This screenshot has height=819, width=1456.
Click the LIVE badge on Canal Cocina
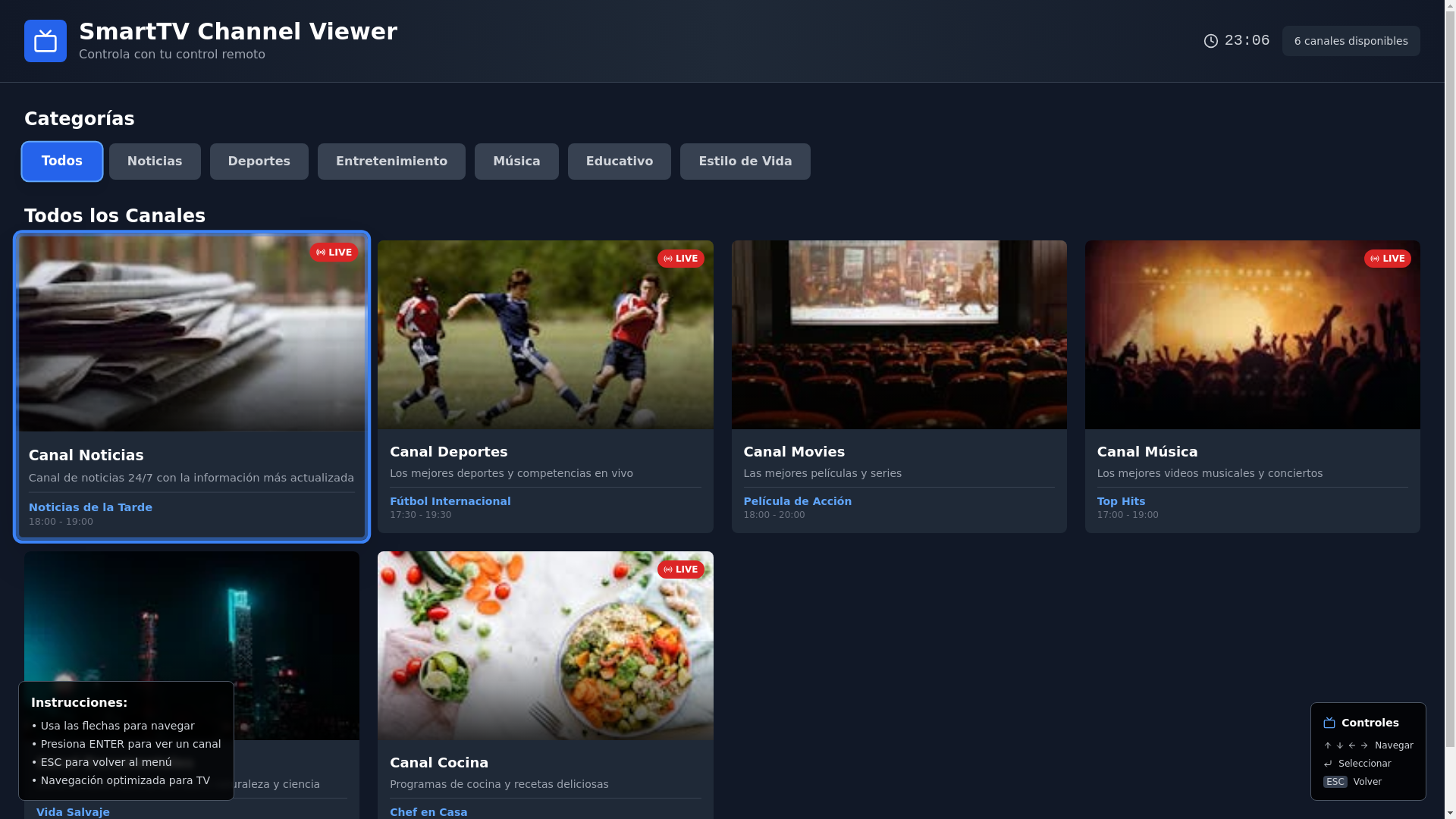(x=680, y=570)
